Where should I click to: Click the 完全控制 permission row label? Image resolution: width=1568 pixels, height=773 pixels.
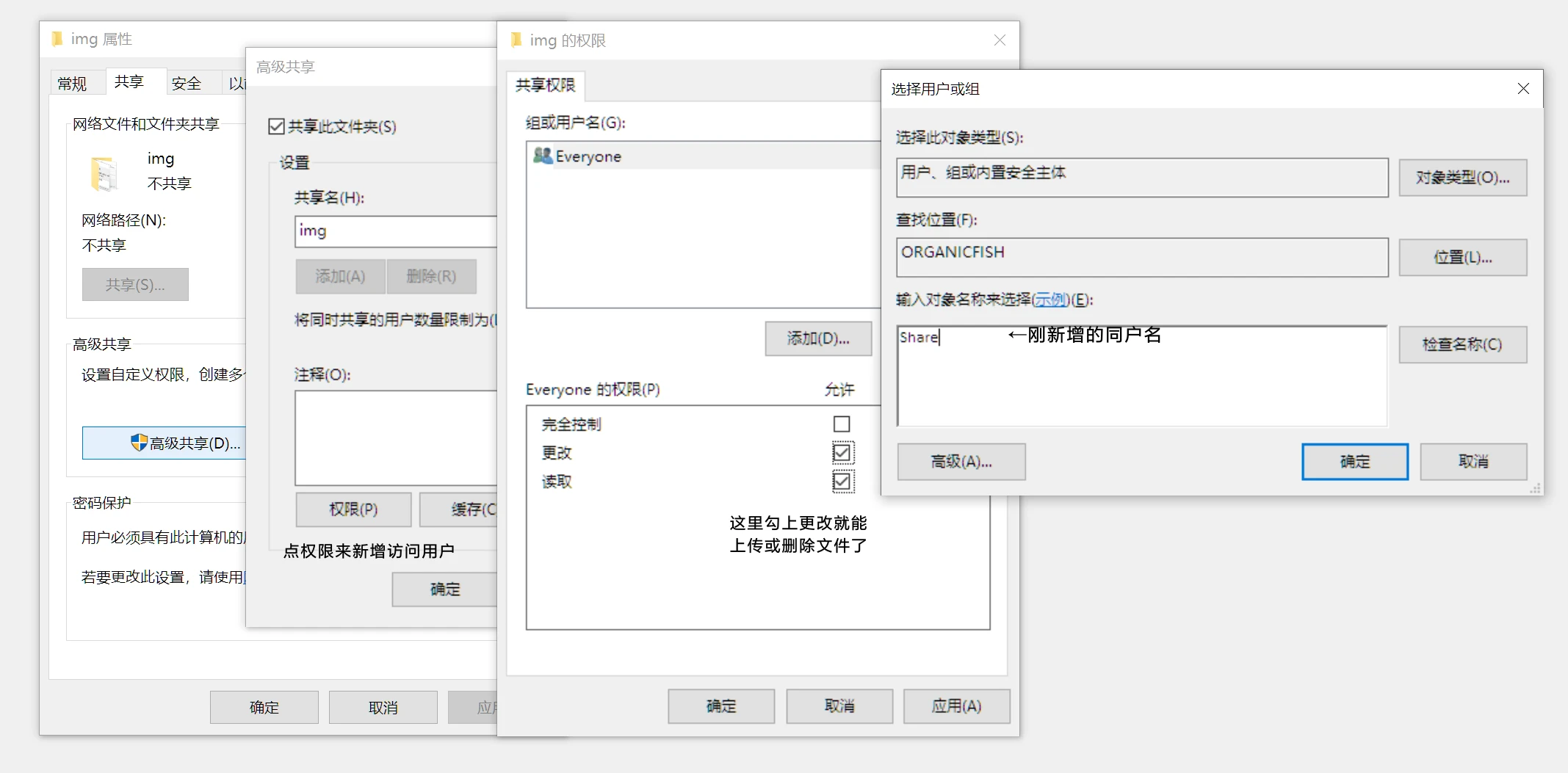pos(571,424)
